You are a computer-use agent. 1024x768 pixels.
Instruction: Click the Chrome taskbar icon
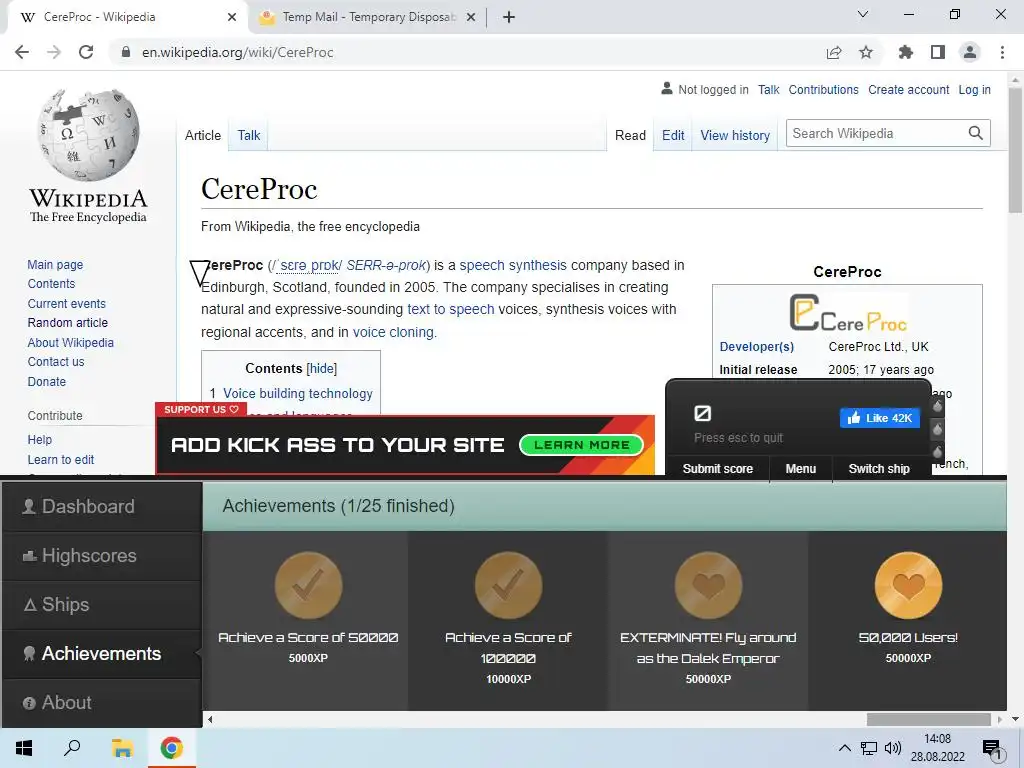tap(172, 748)
